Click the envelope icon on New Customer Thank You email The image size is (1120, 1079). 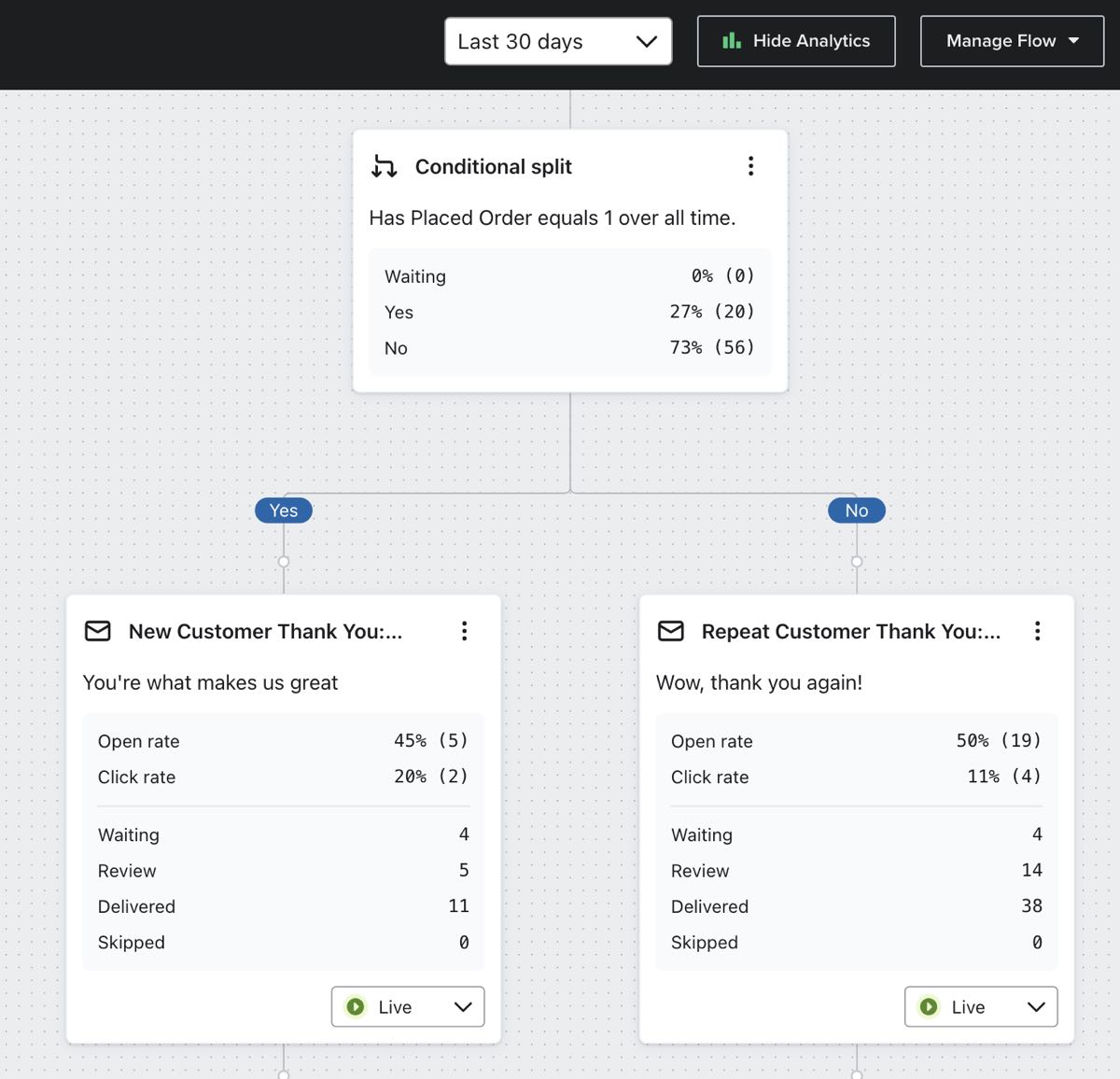tap(98, 631)
